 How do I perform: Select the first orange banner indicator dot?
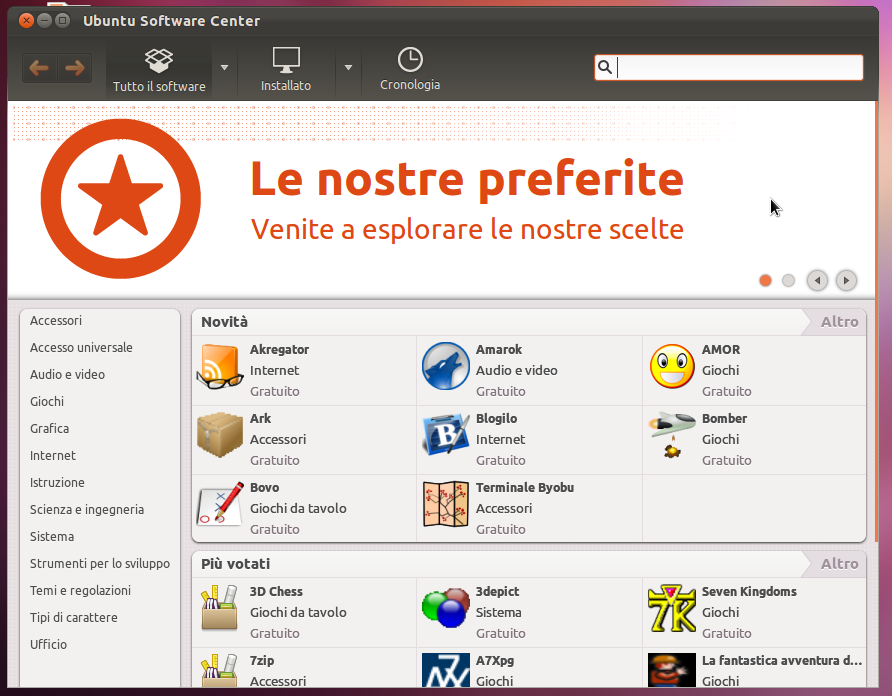(765, 281)
